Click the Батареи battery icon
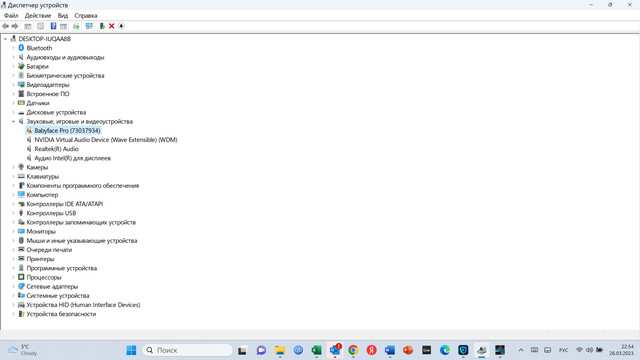Image resolution: width=640 pixels, height=360 pixels. point(21,66)
